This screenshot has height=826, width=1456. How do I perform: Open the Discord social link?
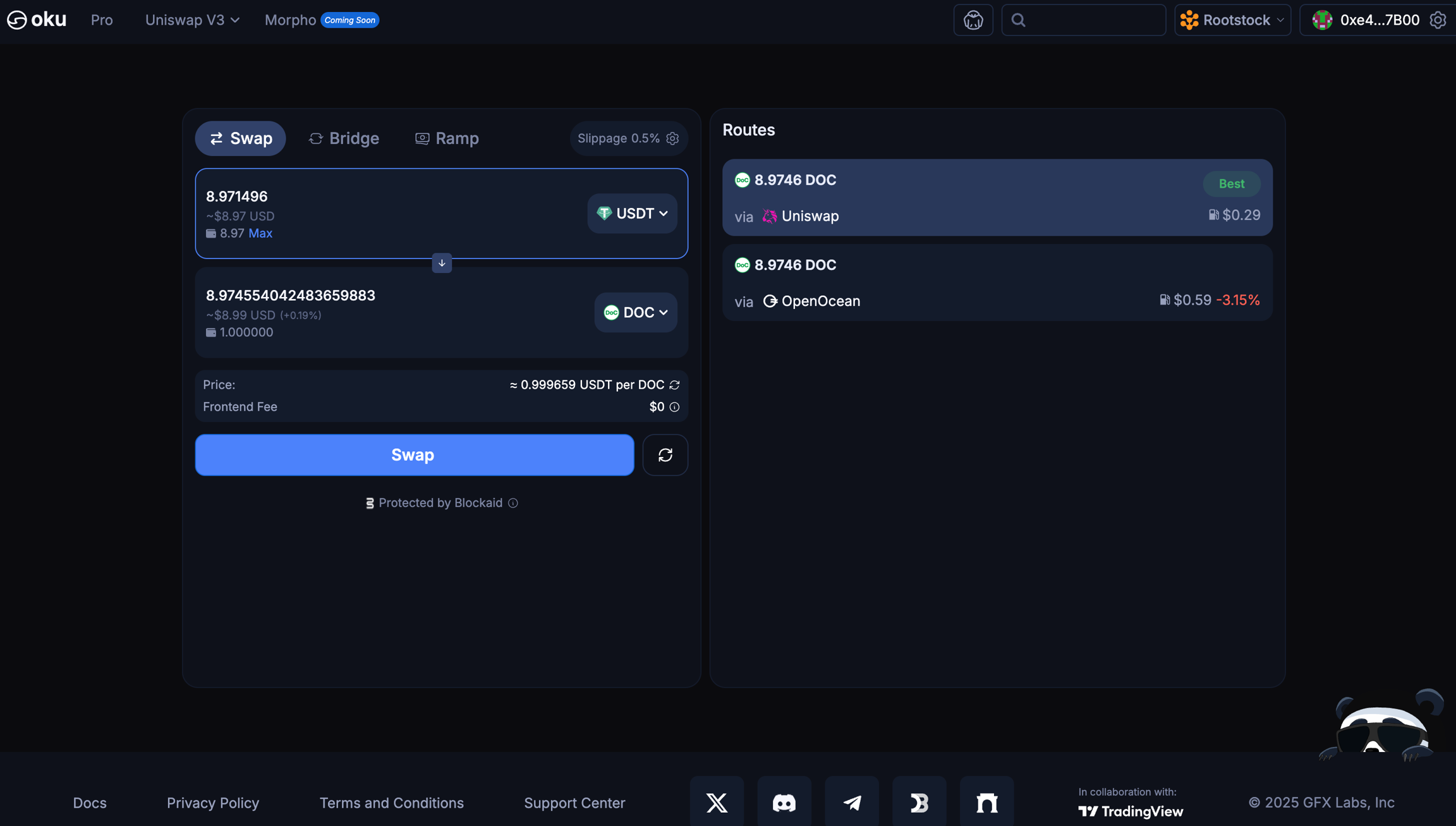point(784,802)
